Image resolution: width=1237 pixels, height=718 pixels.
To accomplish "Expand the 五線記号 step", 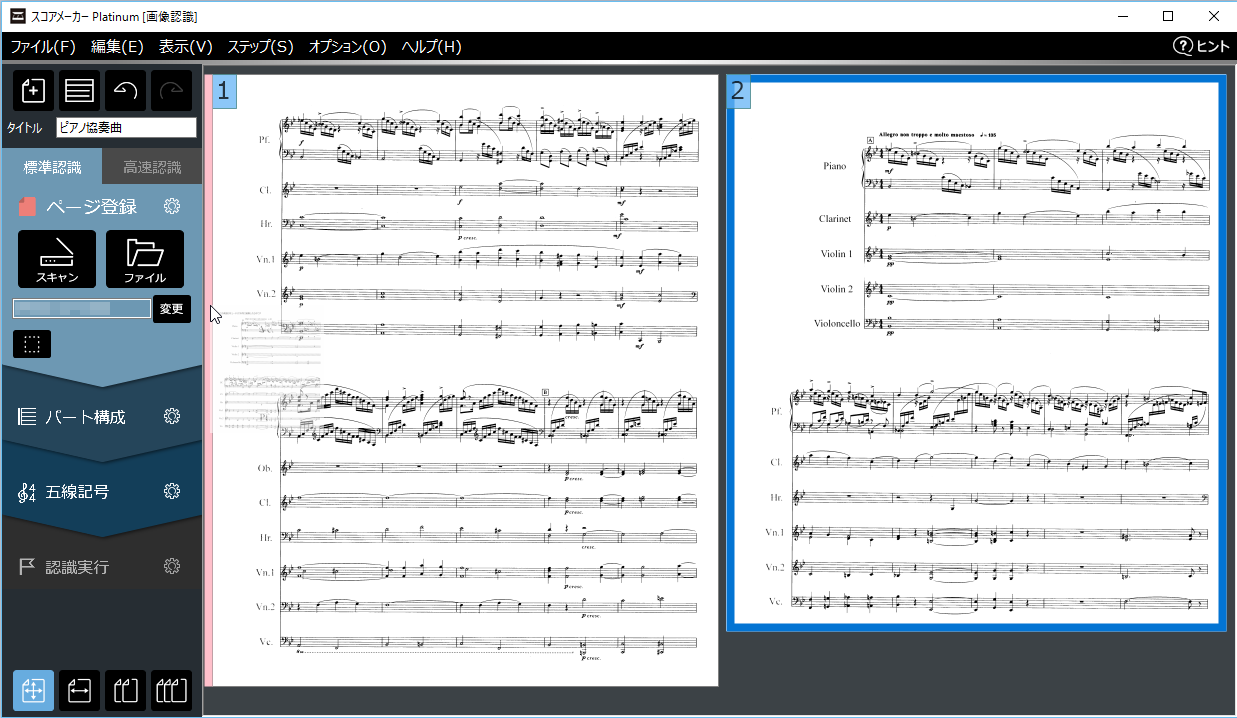I will coord(78,492).
